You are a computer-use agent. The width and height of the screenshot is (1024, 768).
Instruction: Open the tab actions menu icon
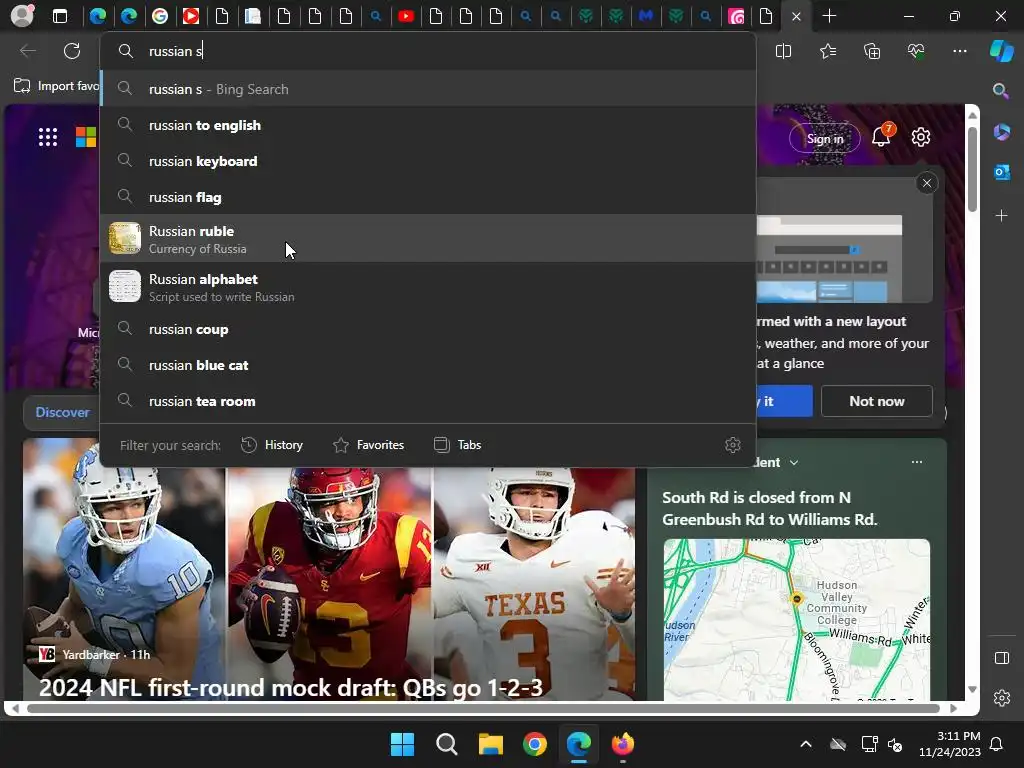pyautogui.click(x=59, y=16)
